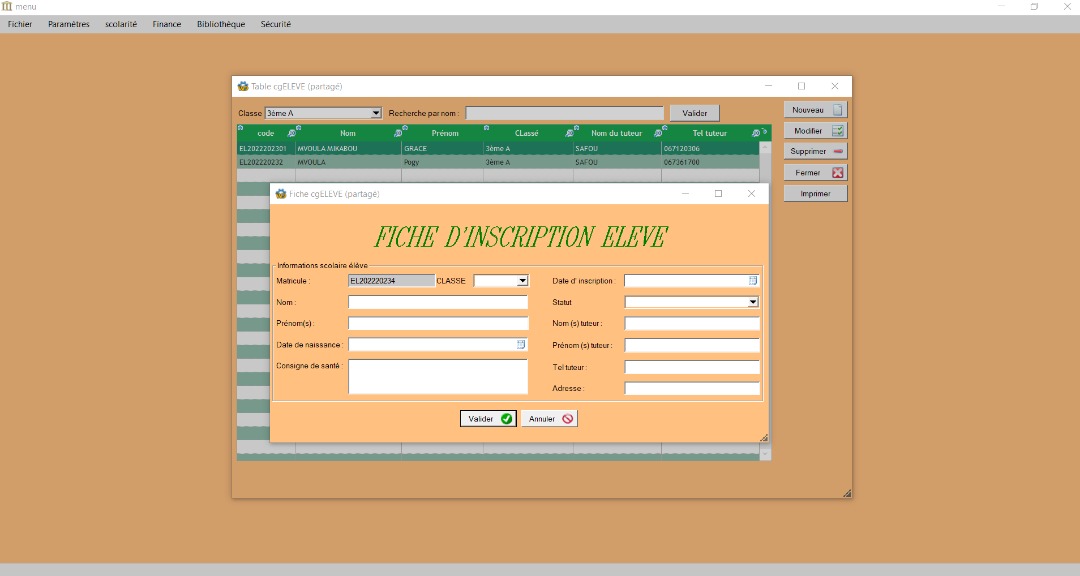Expand the Statut dropdown
The width and height of the screenshot is (1080, 576).
pyautogui.click(x=753, y=302)
